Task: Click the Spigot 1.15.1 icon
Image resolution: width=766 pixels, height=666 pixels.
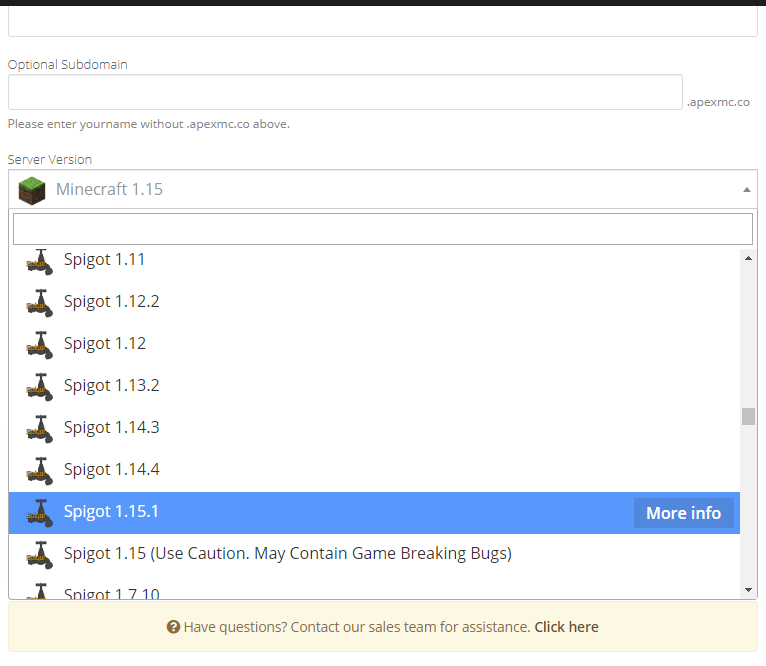Action: 39,512
